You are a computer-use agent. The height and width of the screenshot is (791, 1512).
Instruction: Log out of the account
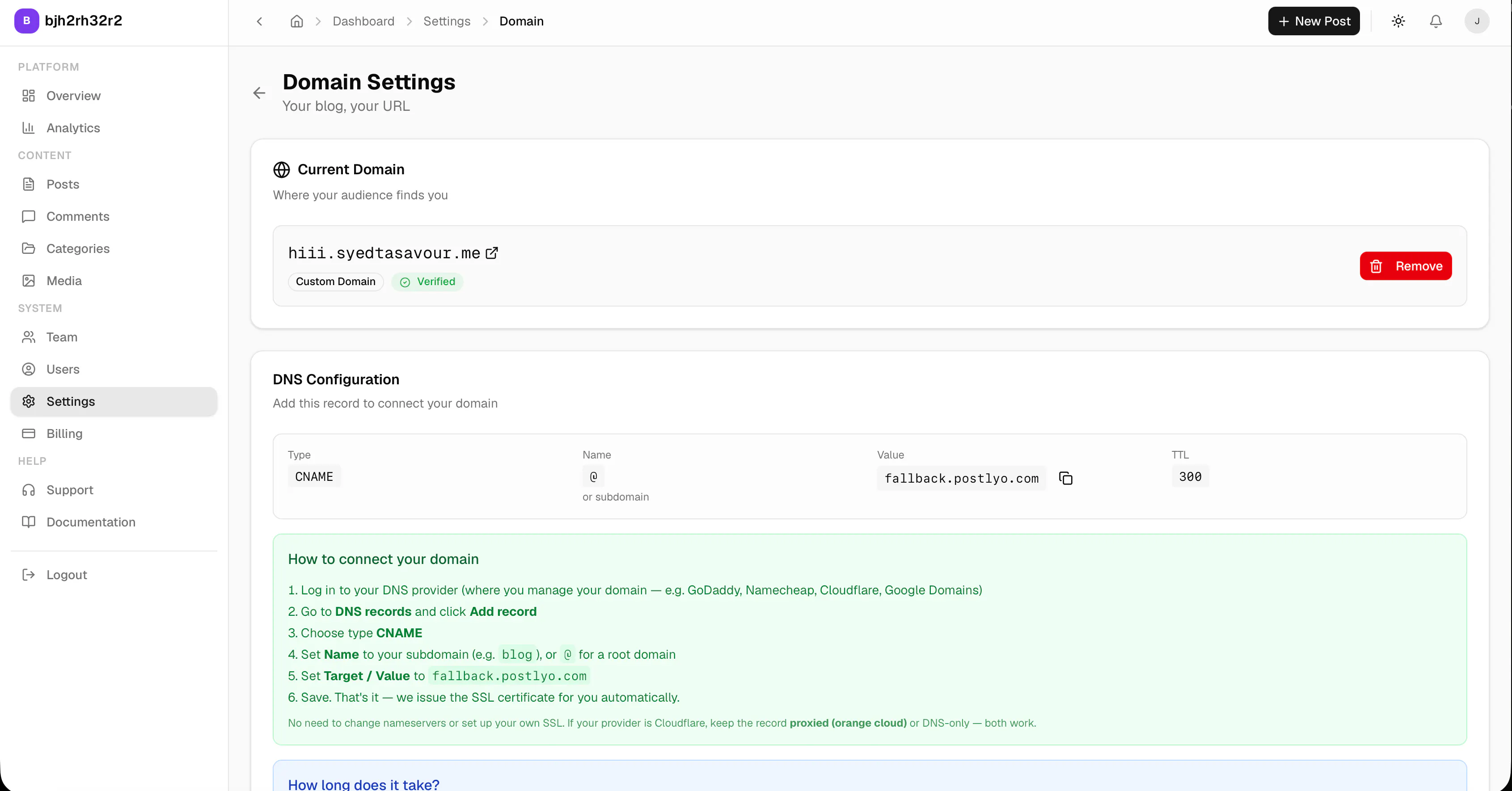[114, 575]
